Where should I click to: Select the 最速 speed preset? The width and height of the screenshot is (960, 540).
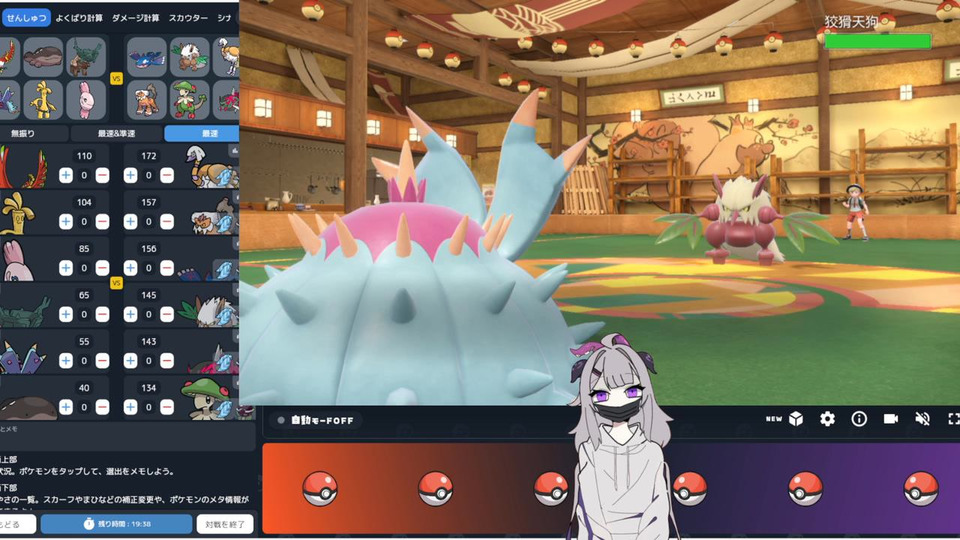coord(202,133)
